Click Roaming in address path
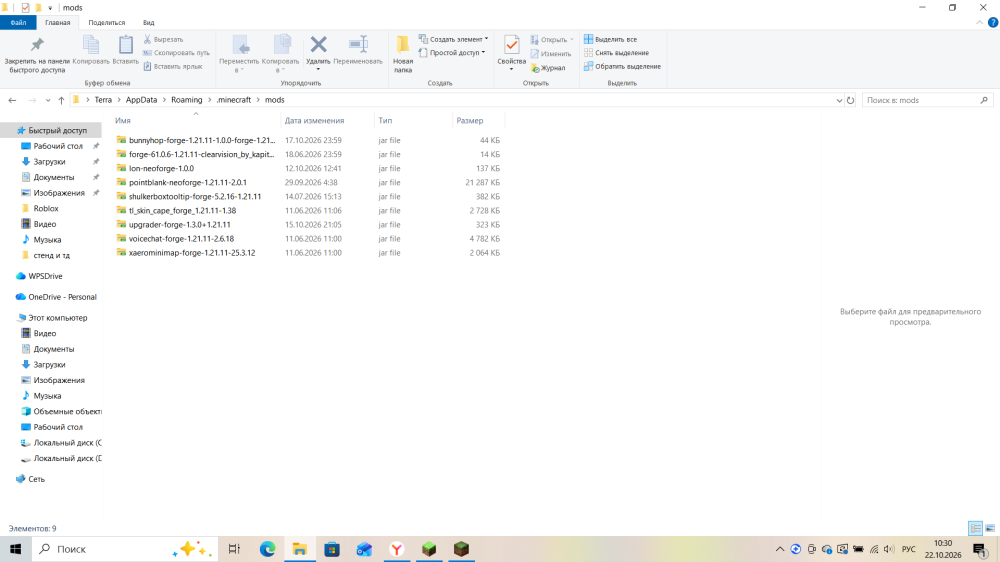 (186, 100)
